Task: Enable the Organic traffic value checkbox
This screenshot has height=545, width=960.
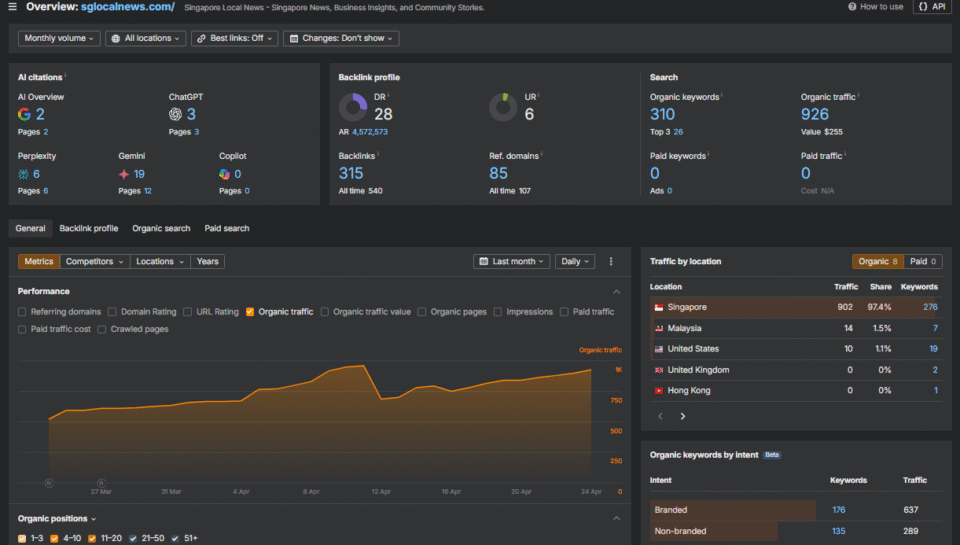Action: 324,312
